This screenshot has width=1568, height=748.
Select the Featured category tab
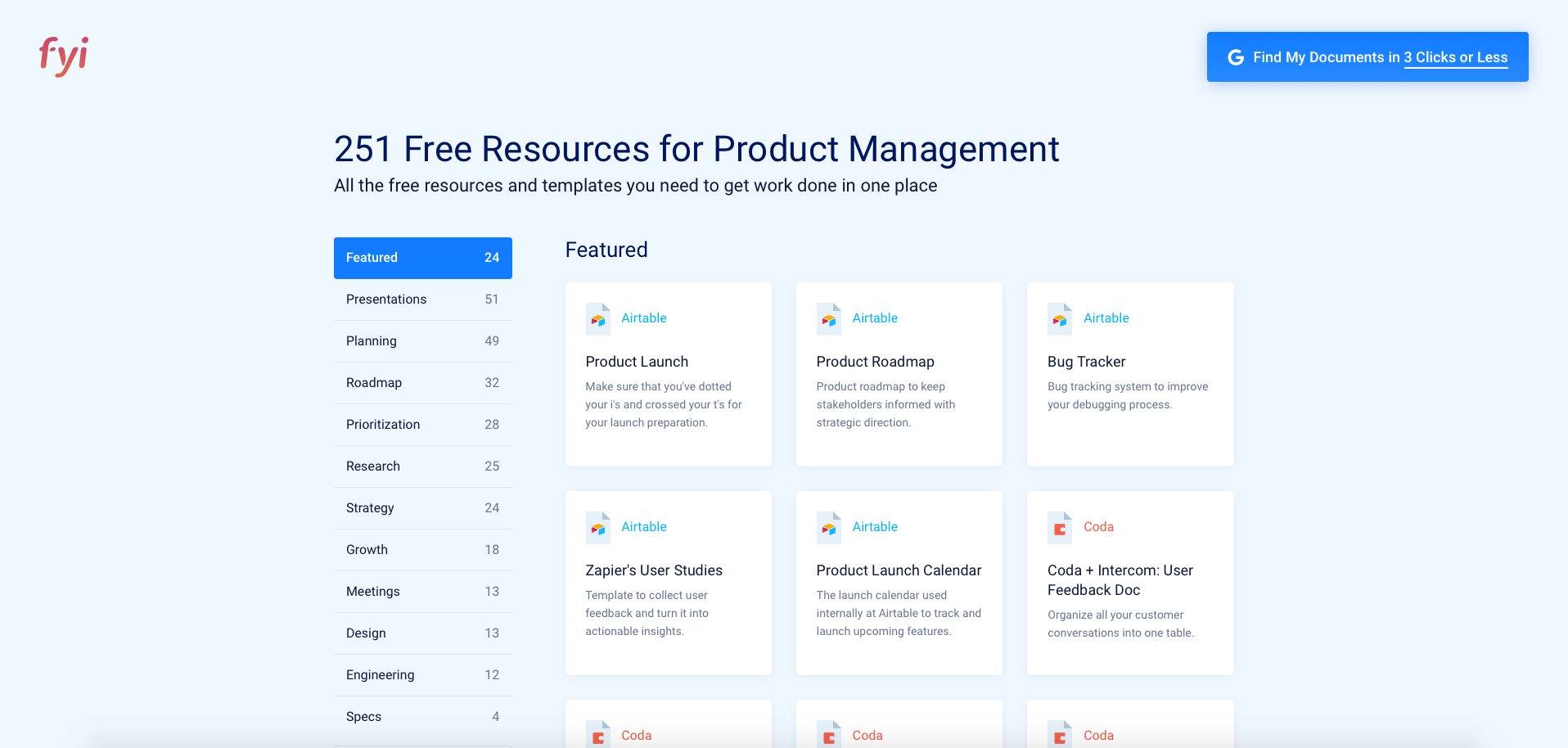(423, 258)
